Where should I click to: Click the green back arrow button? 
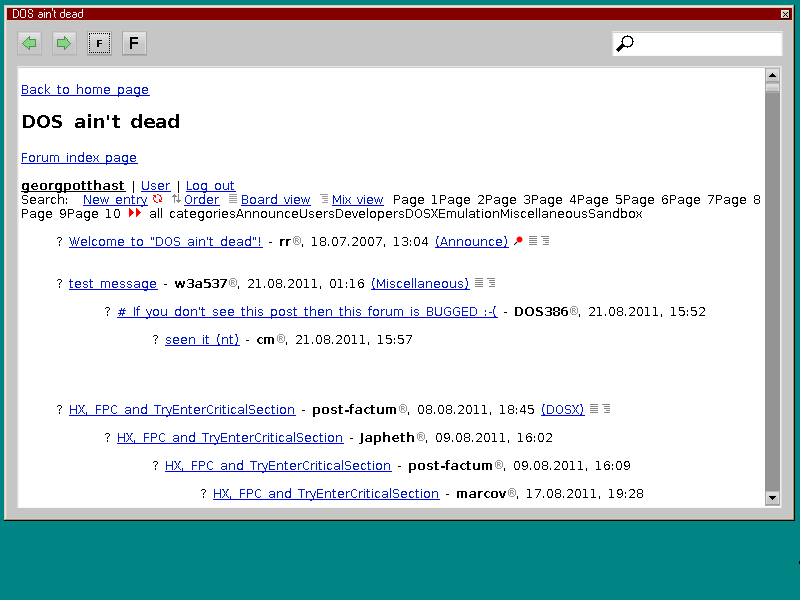(30, 43)
